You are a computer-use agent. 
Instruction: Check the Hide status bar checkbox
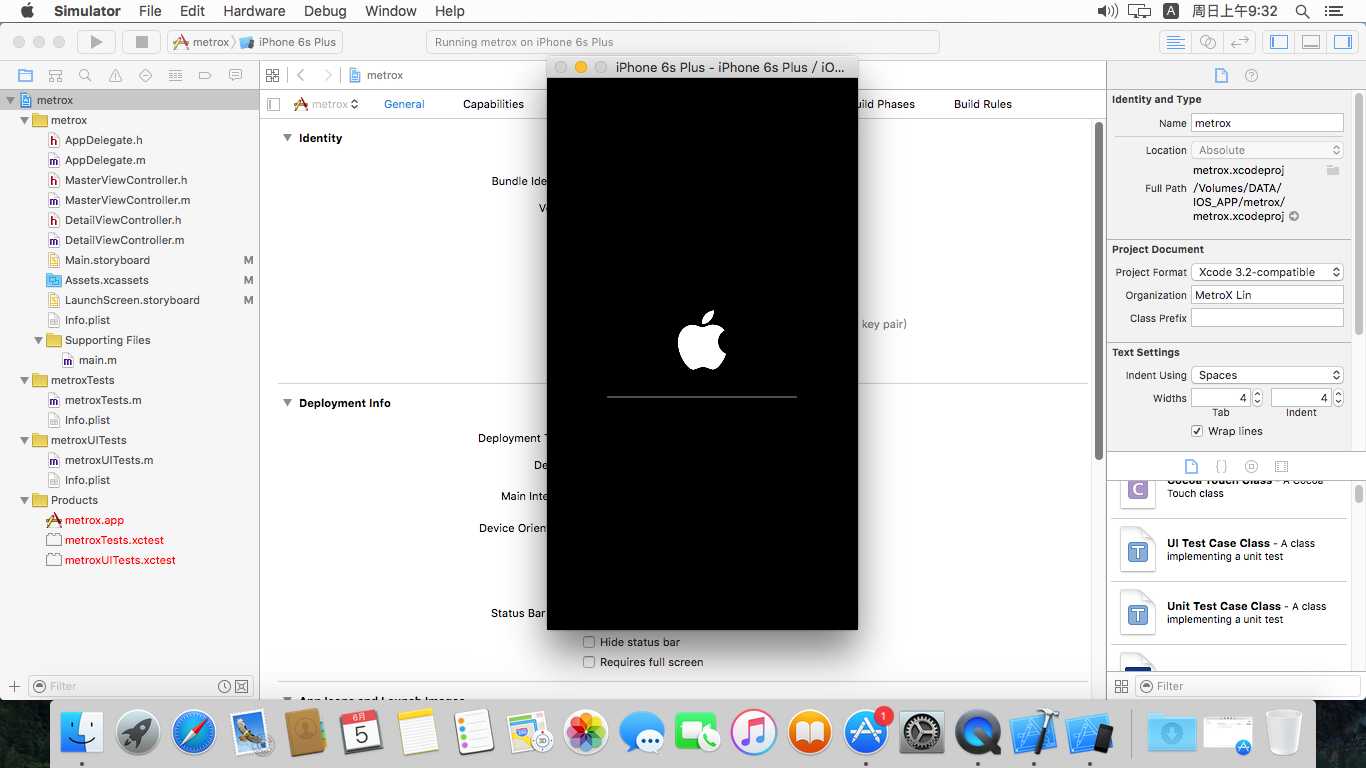589,642
